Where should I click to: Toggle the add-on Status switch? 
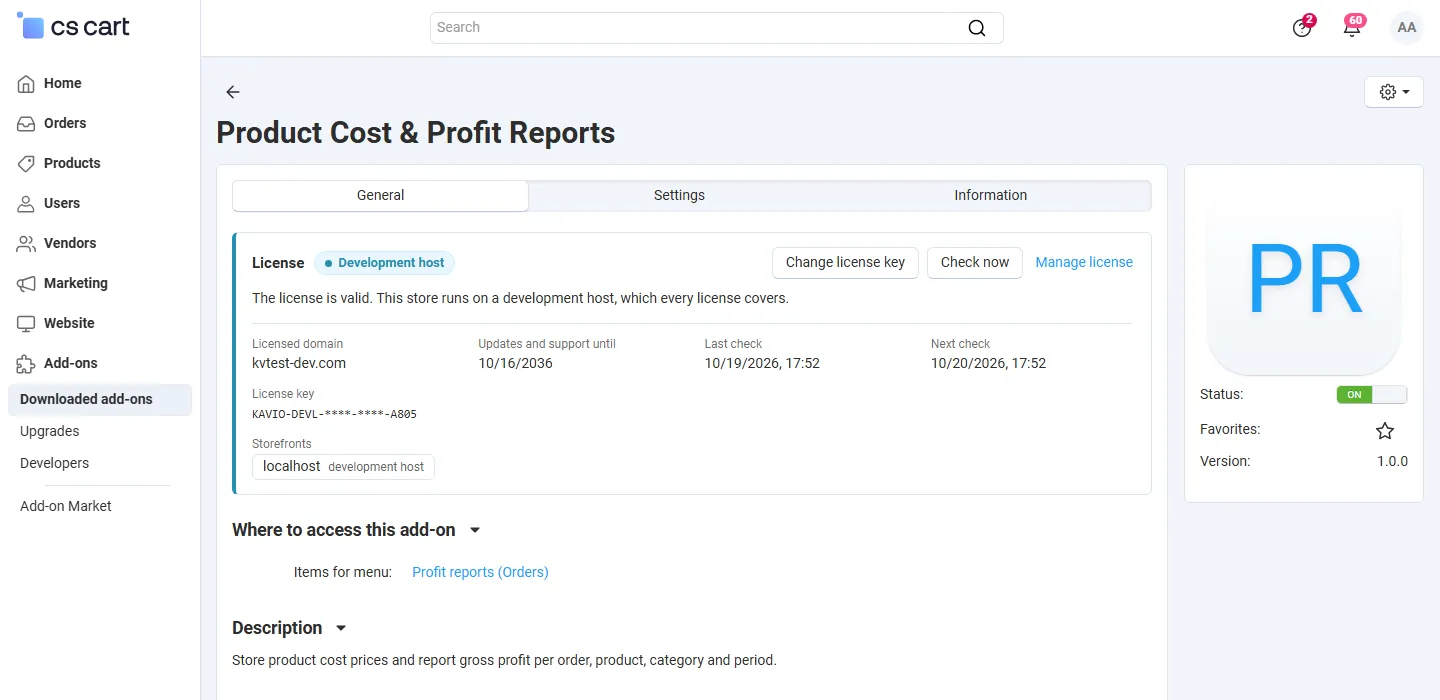[x=1372, y=395]
